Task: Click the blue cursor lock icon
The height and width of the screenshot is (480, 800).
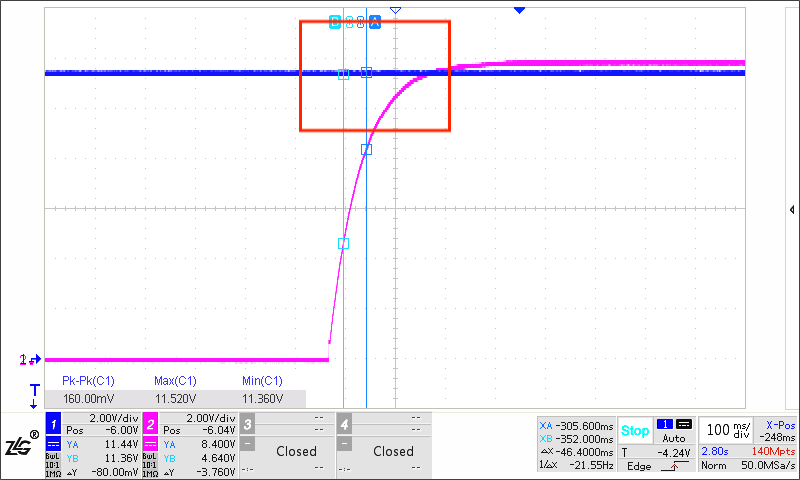Action: click(x=361, y=22)
